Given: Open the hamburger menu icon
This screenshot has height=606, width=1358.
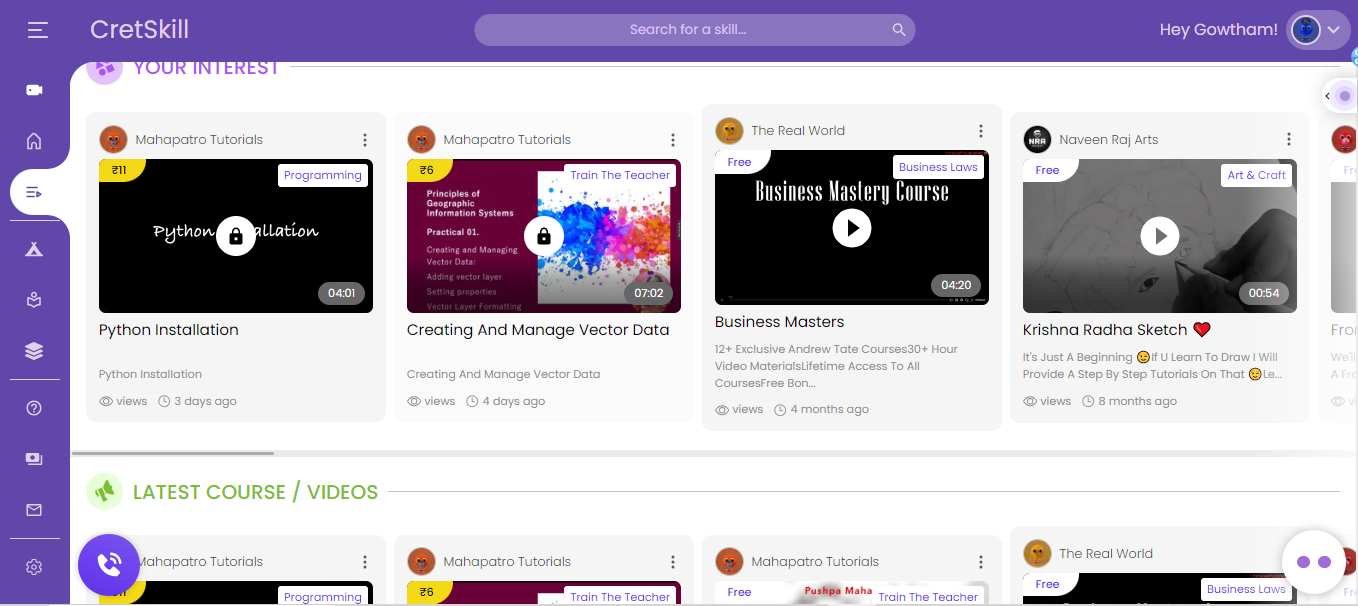Looking at the screenshot, I should [x=38, y=30].
